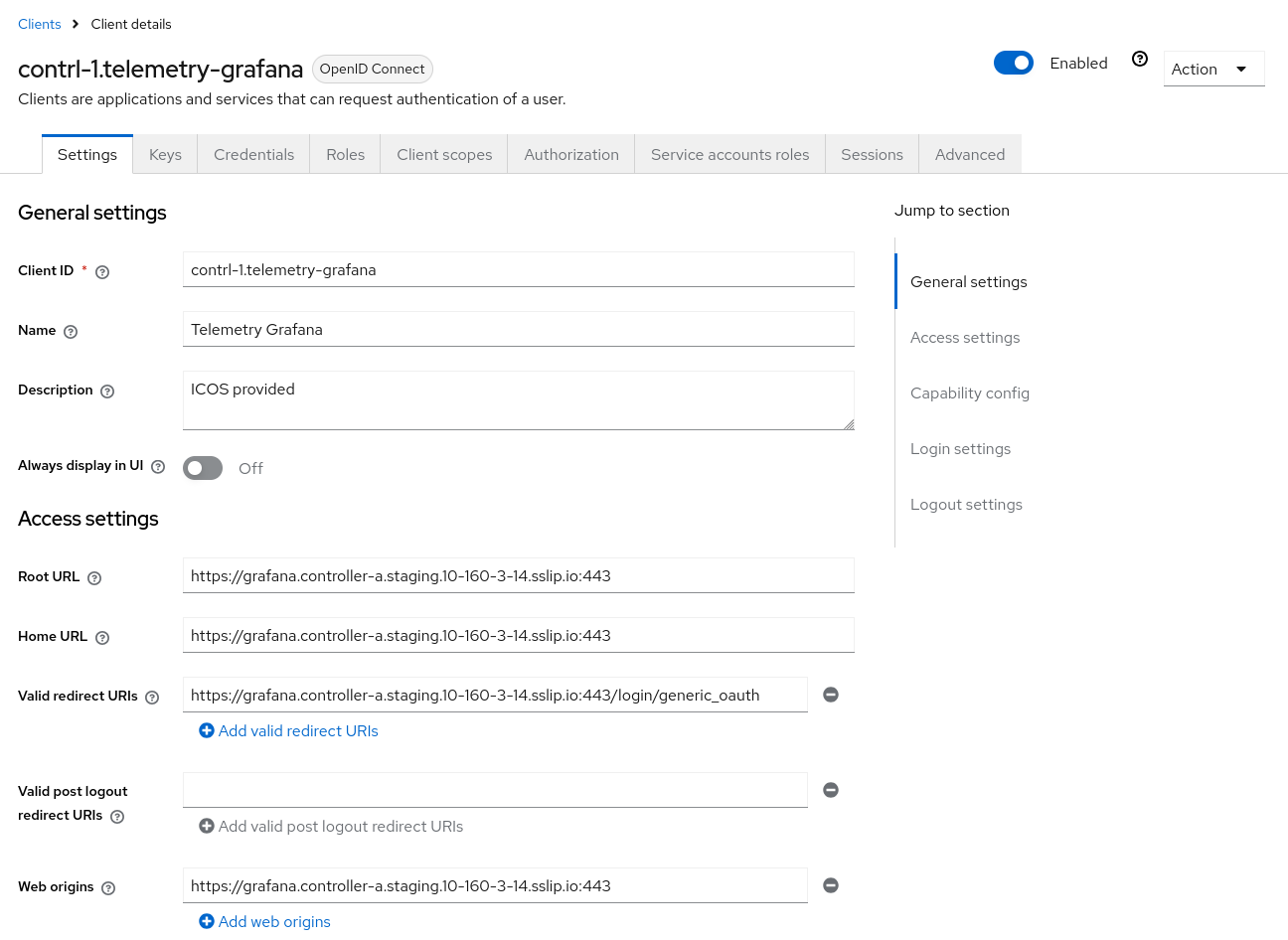Click the help icon for Always display in UI
The image size is (1288, 940).
coord(158,467)
